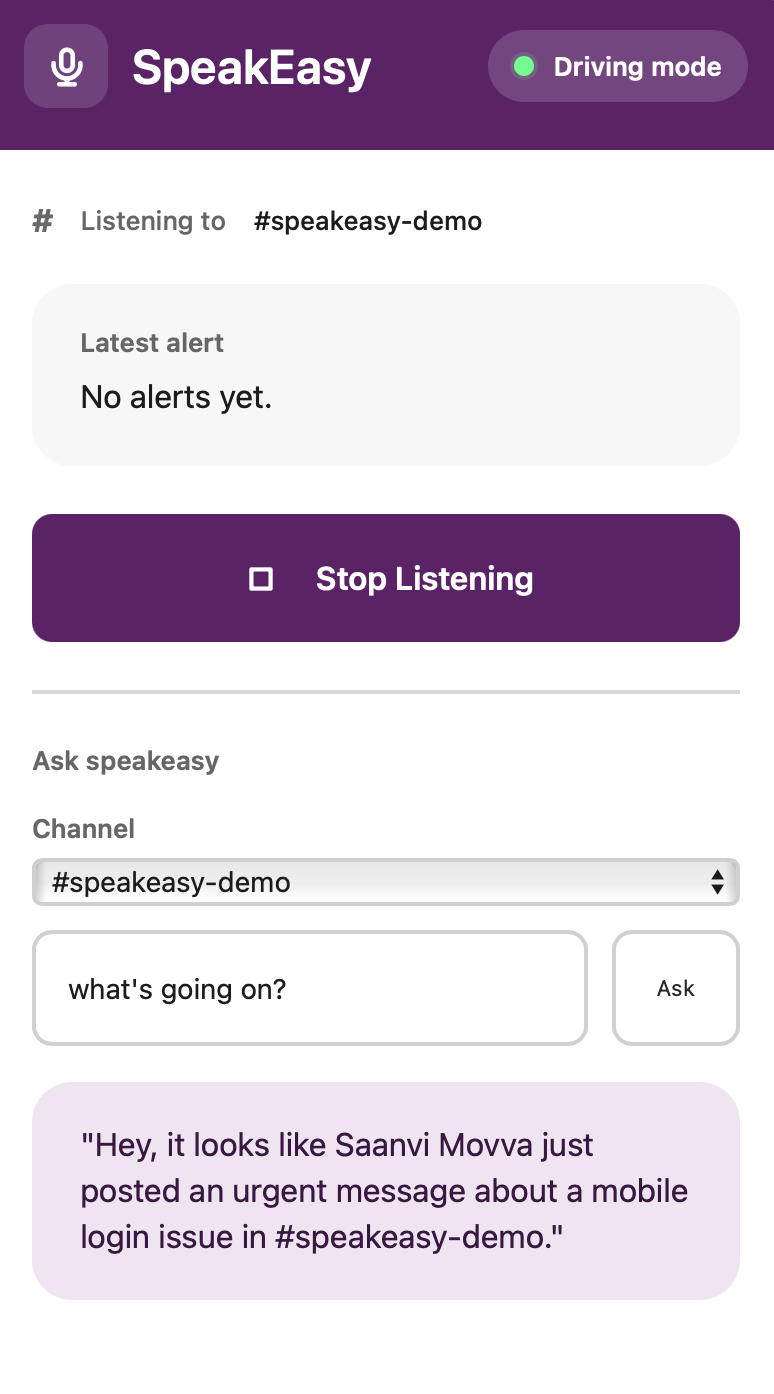The width and height of the screenshot is (774, 1394).
Task: Stop listening with the purple button
Action: pos(386,578)
